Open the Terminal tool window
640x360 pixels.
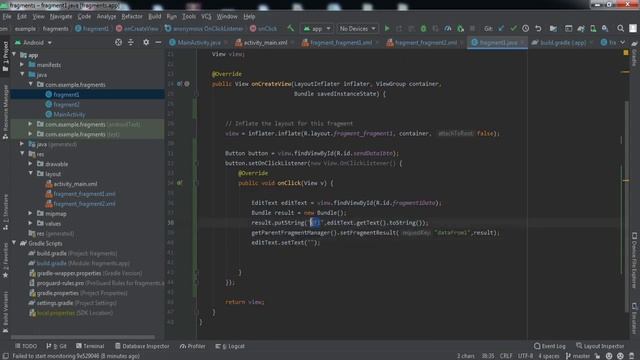coord(90,346)
